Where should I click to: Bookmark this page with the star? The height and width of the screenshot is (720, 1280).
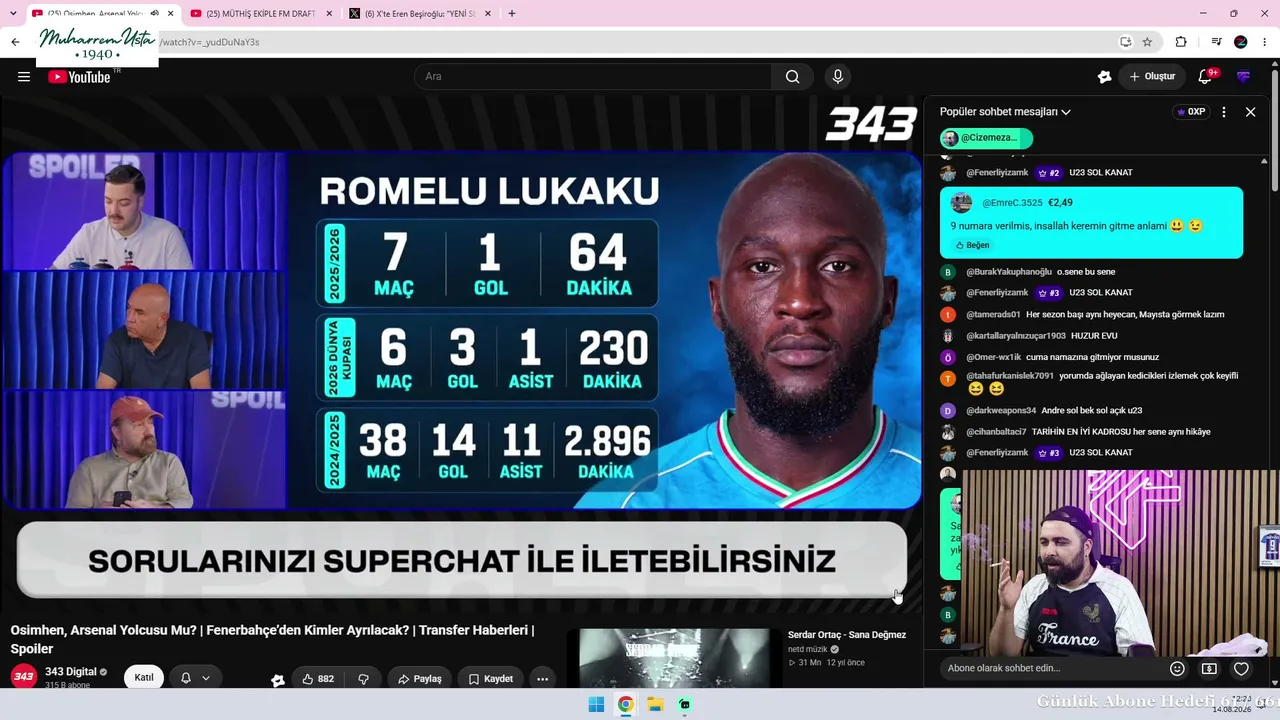click(1147, 42)
